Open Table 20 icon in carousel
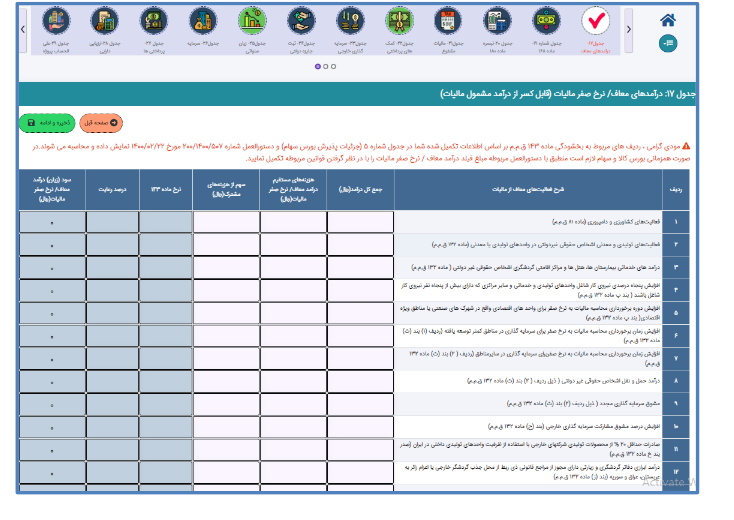Image resolution: width=734 pixels, height=520 pixels. point(497,22)
